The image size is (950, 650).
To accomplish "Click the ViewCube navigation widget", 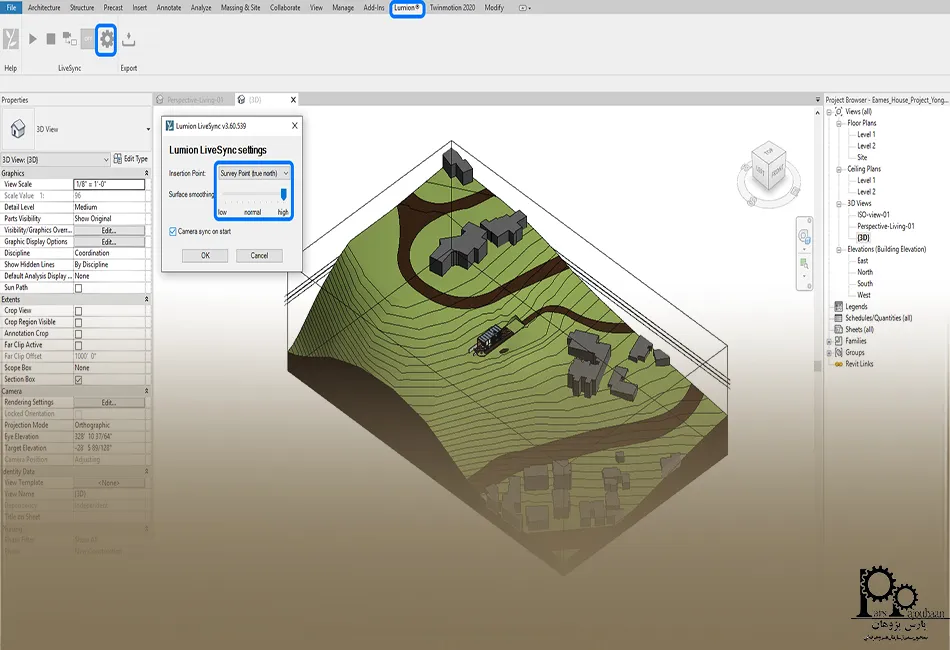I will (x=767, y=170).
